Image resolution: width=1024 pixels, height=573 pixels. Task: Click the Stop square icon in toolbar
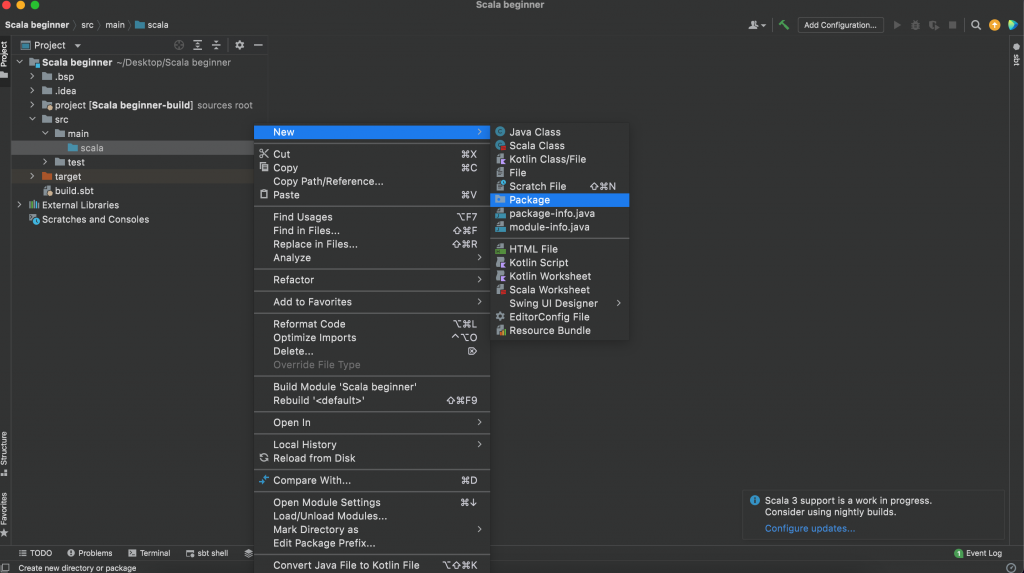pyautogui.click(x=952, y=25)
